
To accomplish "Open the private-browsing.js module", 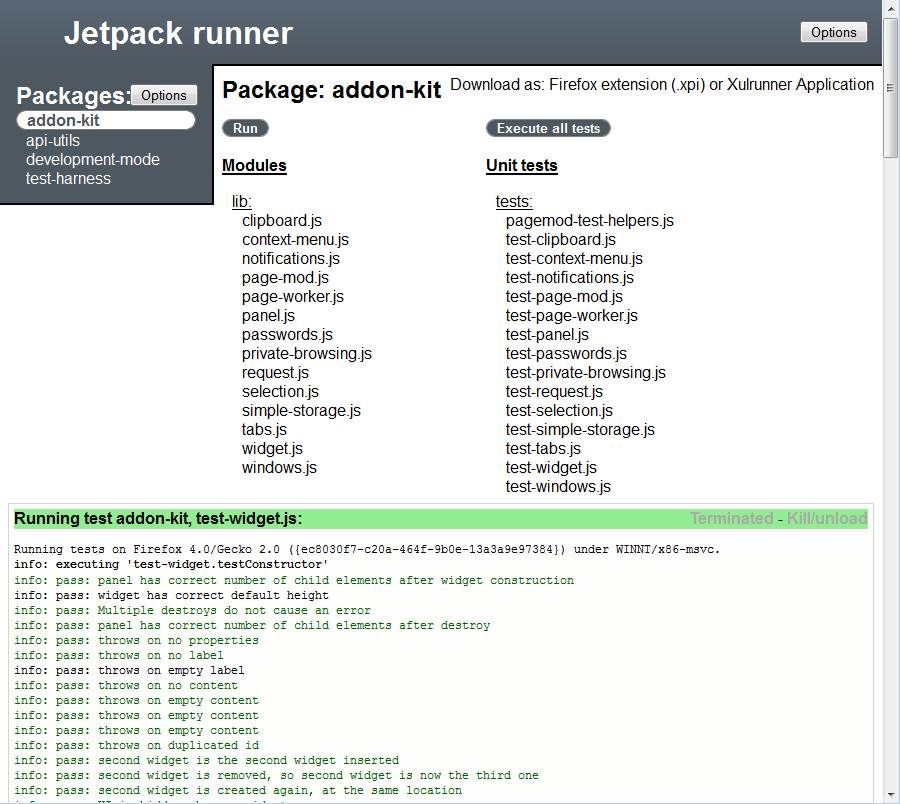I will 307,353.
